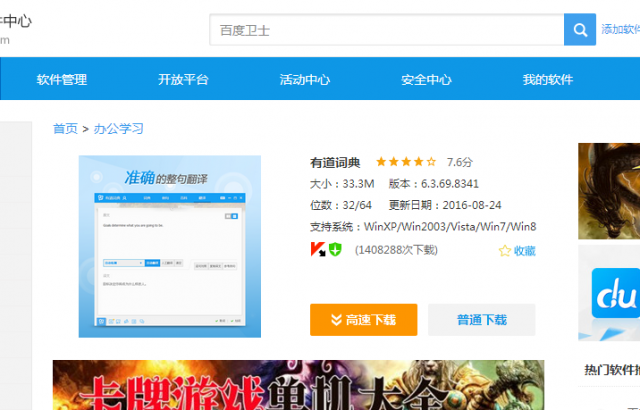Open the 活动中心 menu tab

click(305, 79)
